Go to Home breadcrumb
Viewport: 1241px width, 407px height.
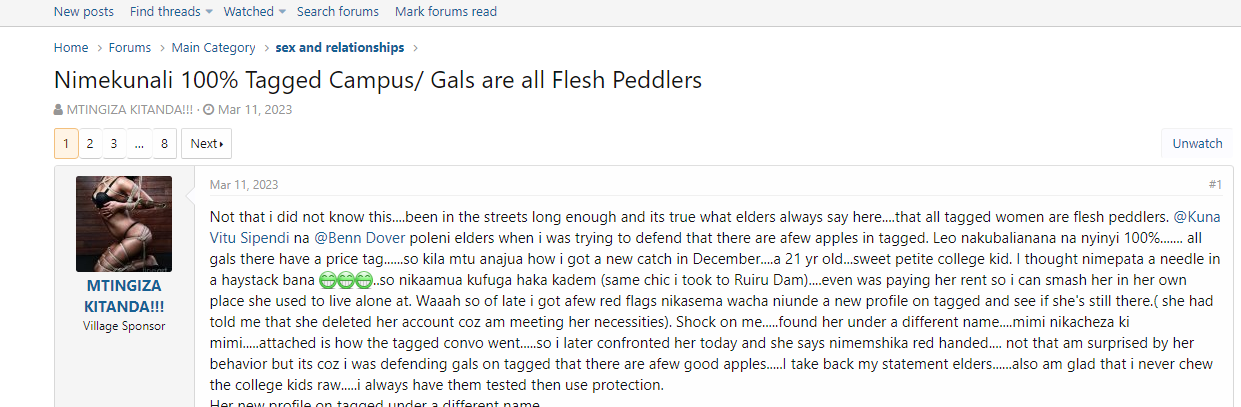point(71,48)
